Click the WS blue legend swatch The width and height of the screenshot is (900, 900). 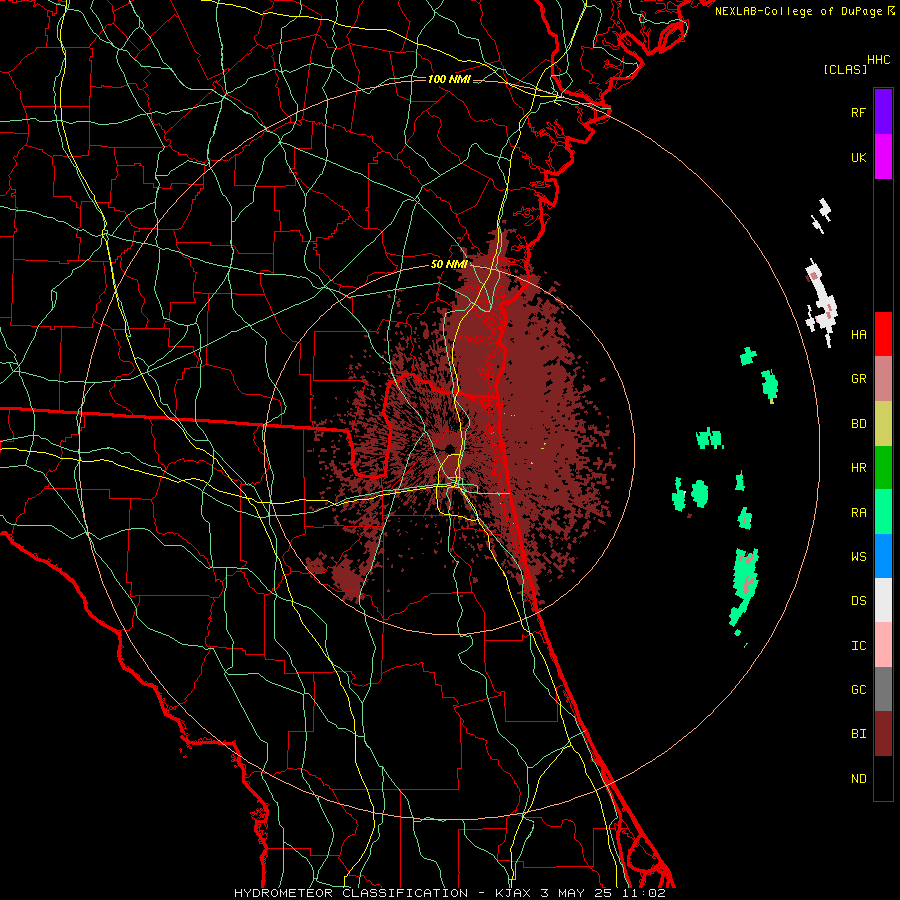point(883,556)
